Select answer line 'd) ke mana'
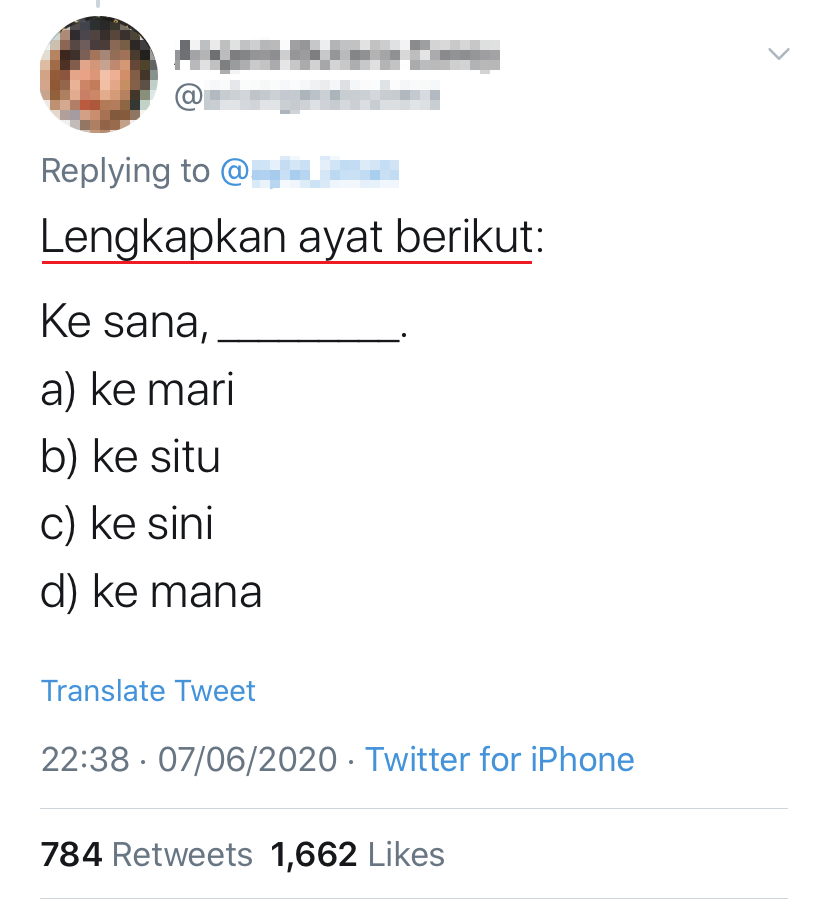The image size is (828, 901). [151, 592]
